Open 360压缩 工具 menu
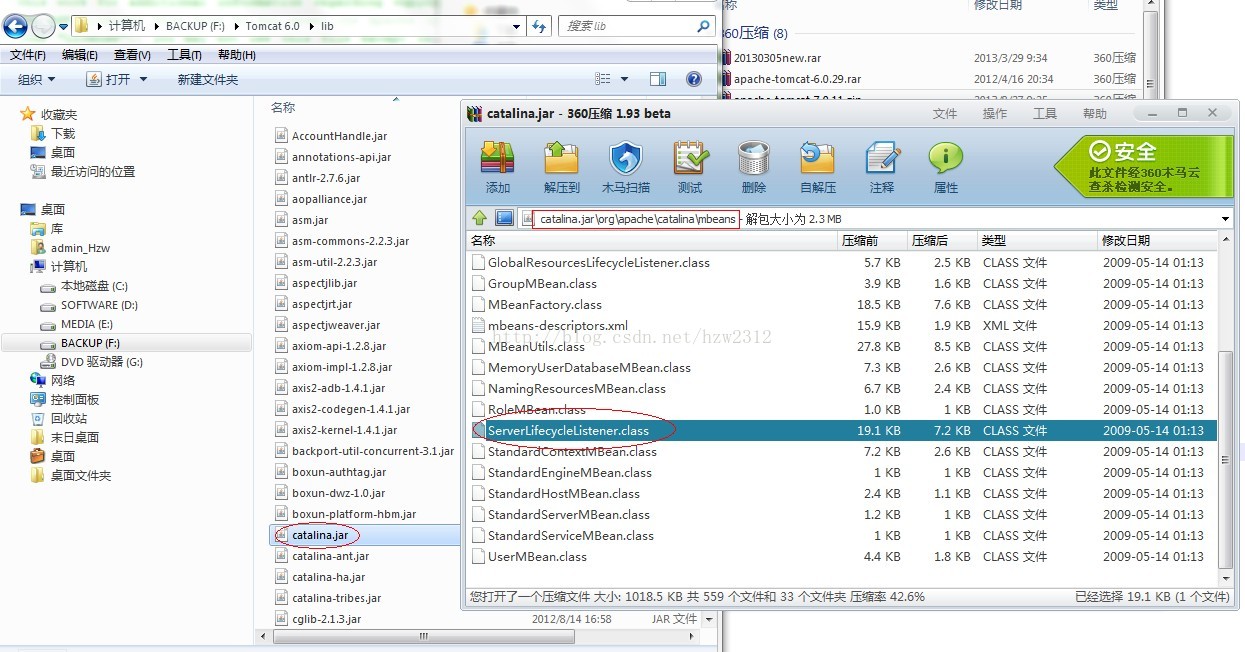 click(x=1045, y=113)
